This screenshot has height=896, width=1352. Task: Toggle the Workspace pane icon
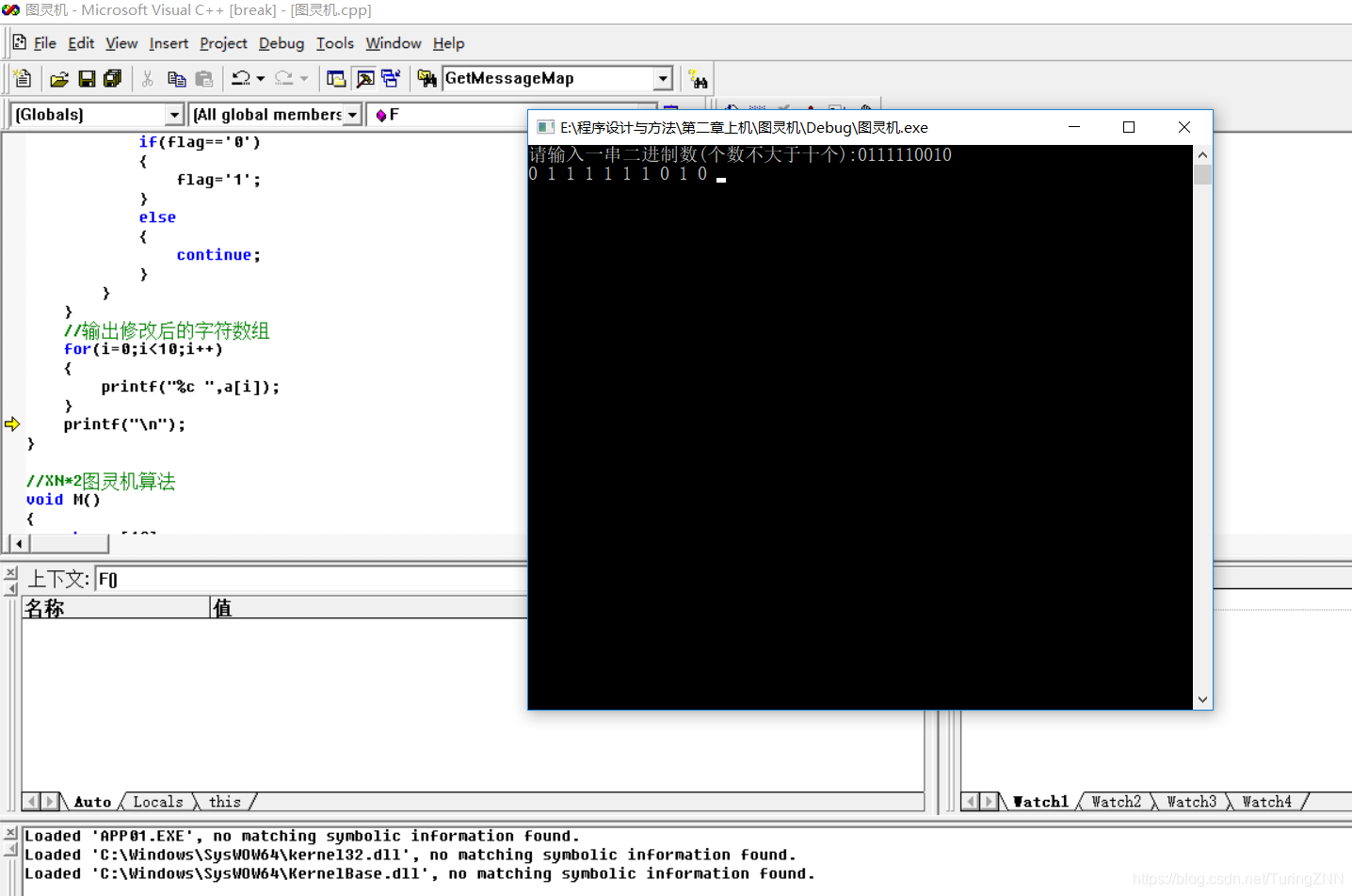(x=336, y=79)
